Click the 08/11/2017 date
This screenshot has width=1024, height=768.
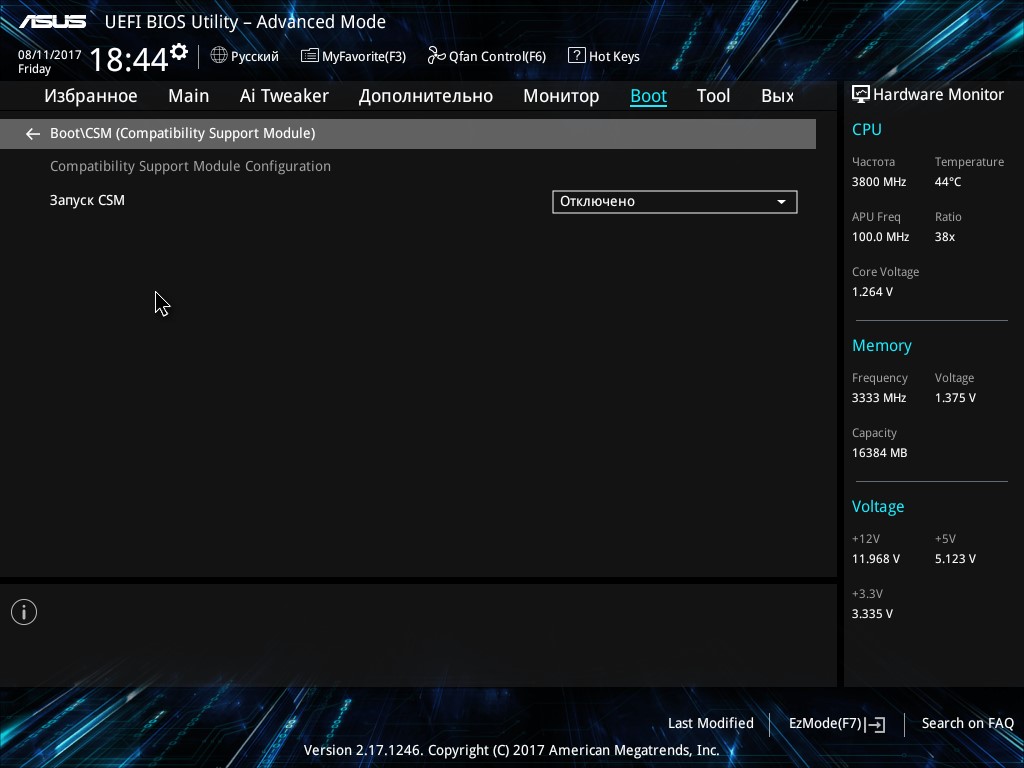(50, 55)
